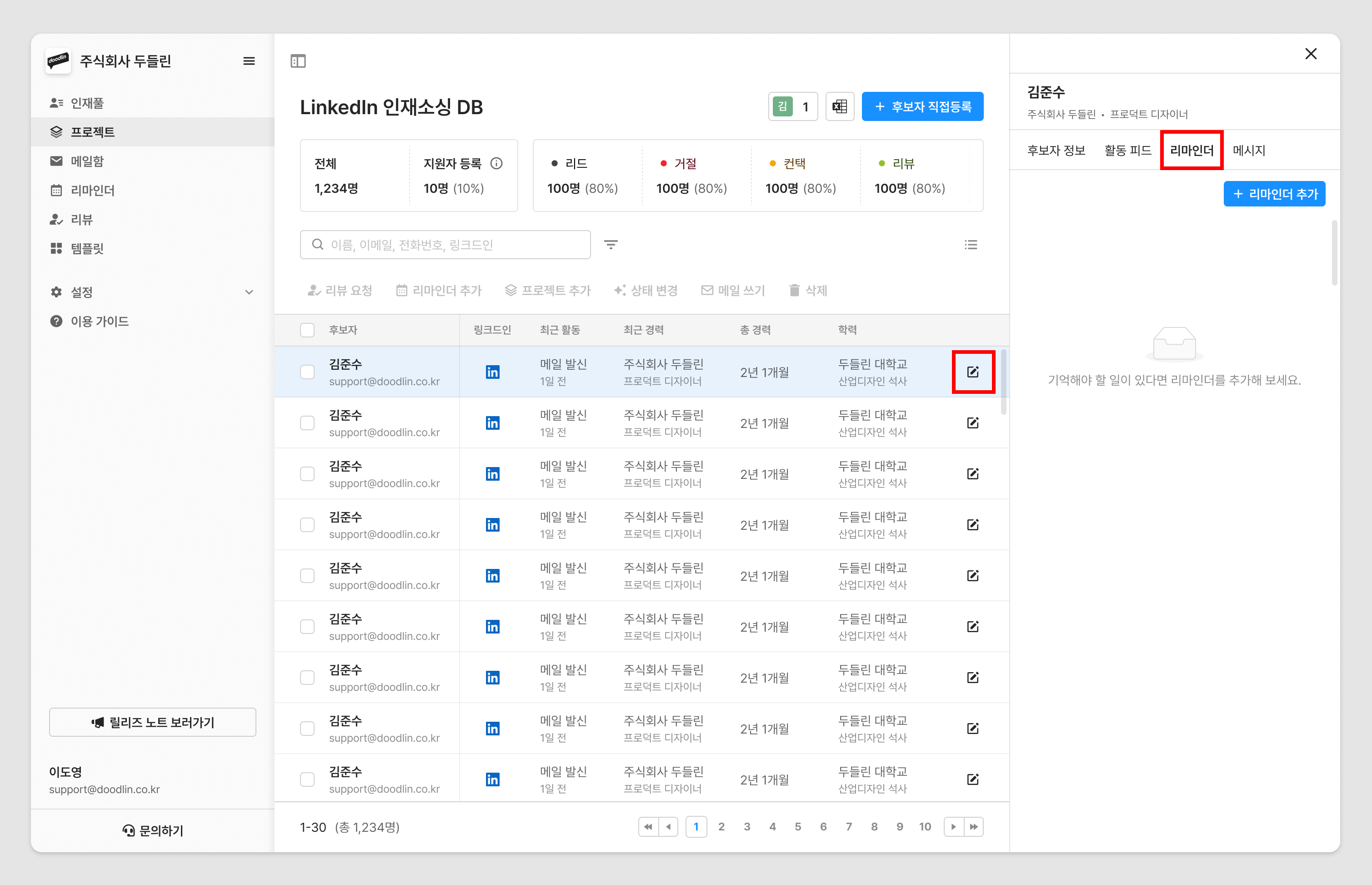Click info icon next to 지원자 등록
Image resolution: width=1372 pixels, height=885 pixels.
pos(497,164)
